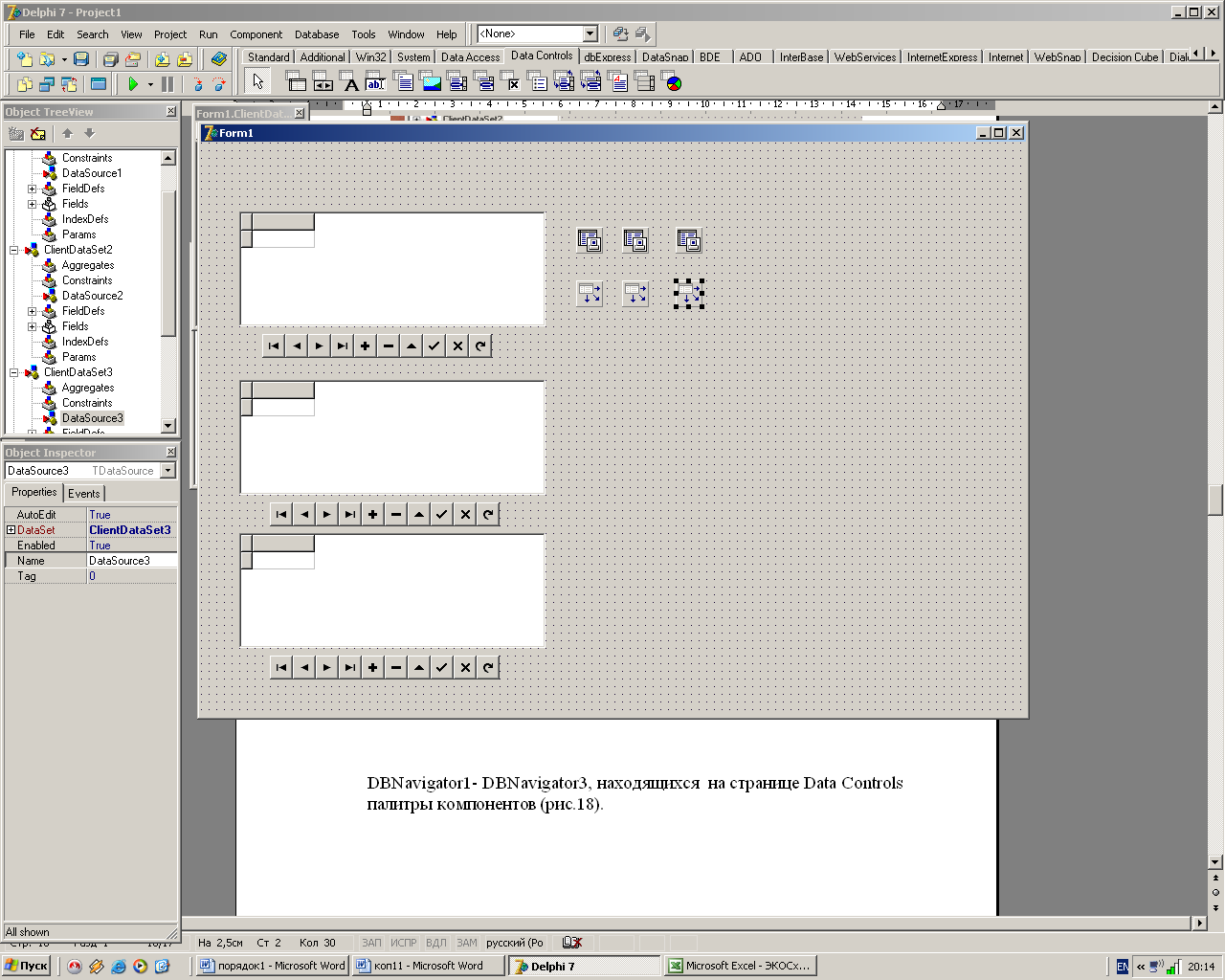The height and width of the screenshot is (980, 1225).
Task: Click the Save toolbar icon
Action: tap(81, 58)
